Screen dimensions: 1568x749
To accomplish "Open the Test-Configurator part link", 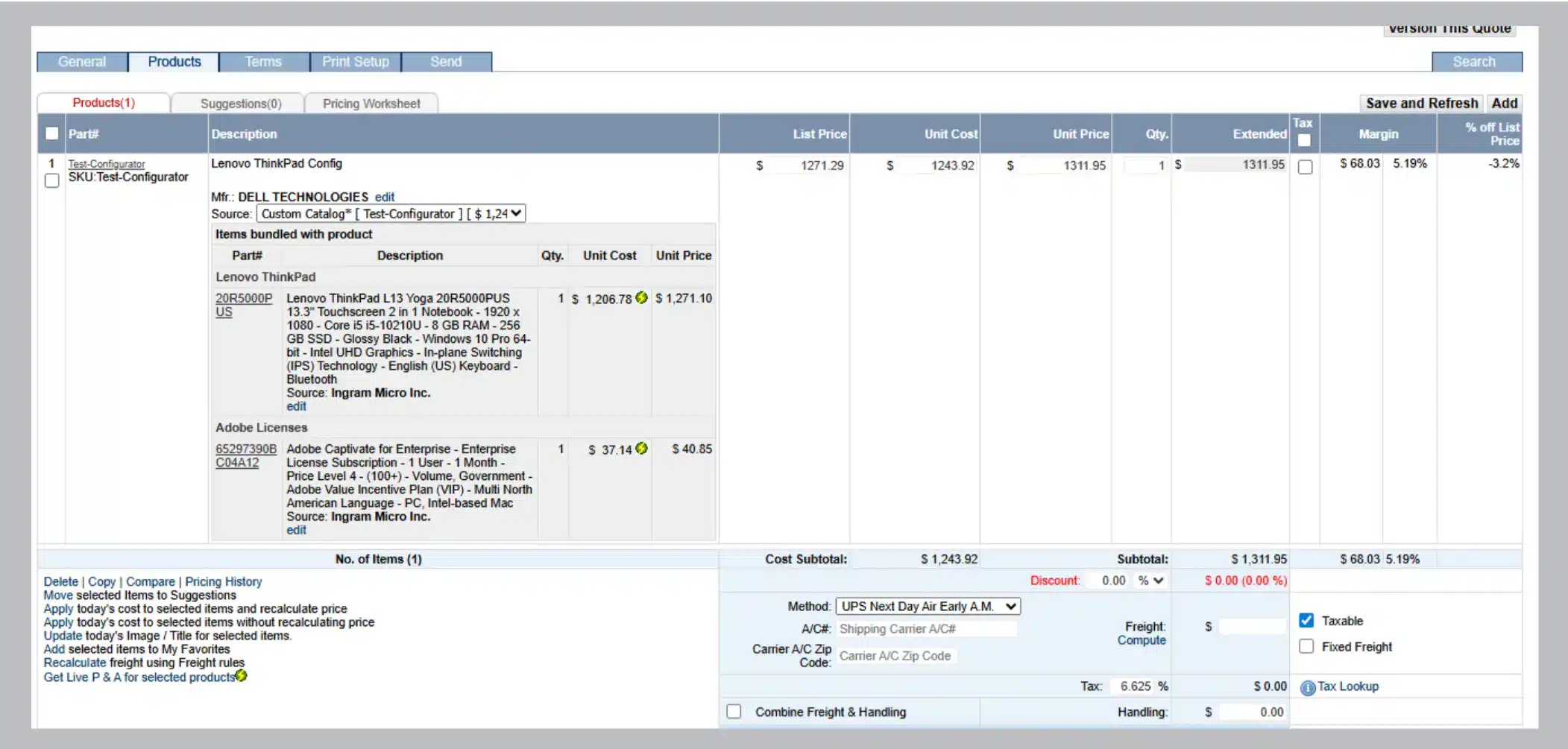I will point(107,164).
